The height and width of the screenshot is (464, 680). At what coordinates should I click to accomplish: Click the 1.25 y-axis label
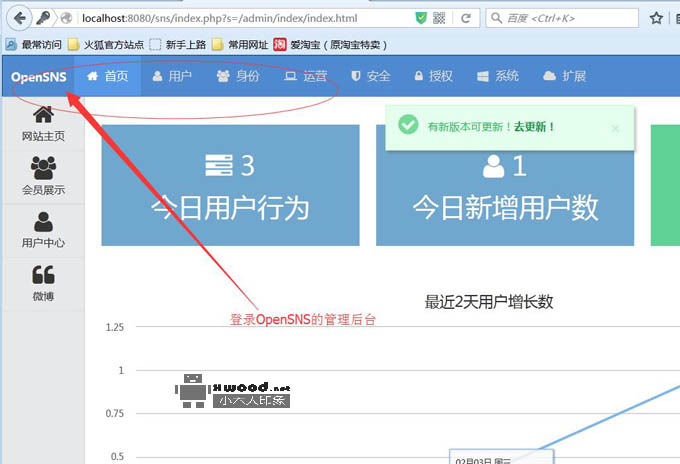pos(114,327)
